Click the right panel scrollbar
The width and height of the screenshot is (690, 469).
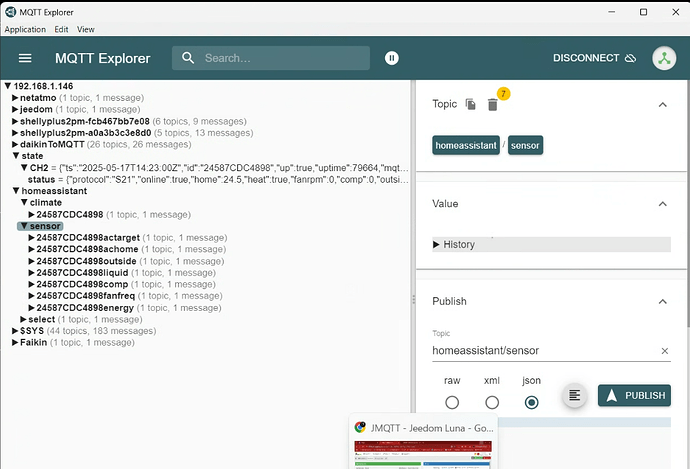tap(688, 202)
